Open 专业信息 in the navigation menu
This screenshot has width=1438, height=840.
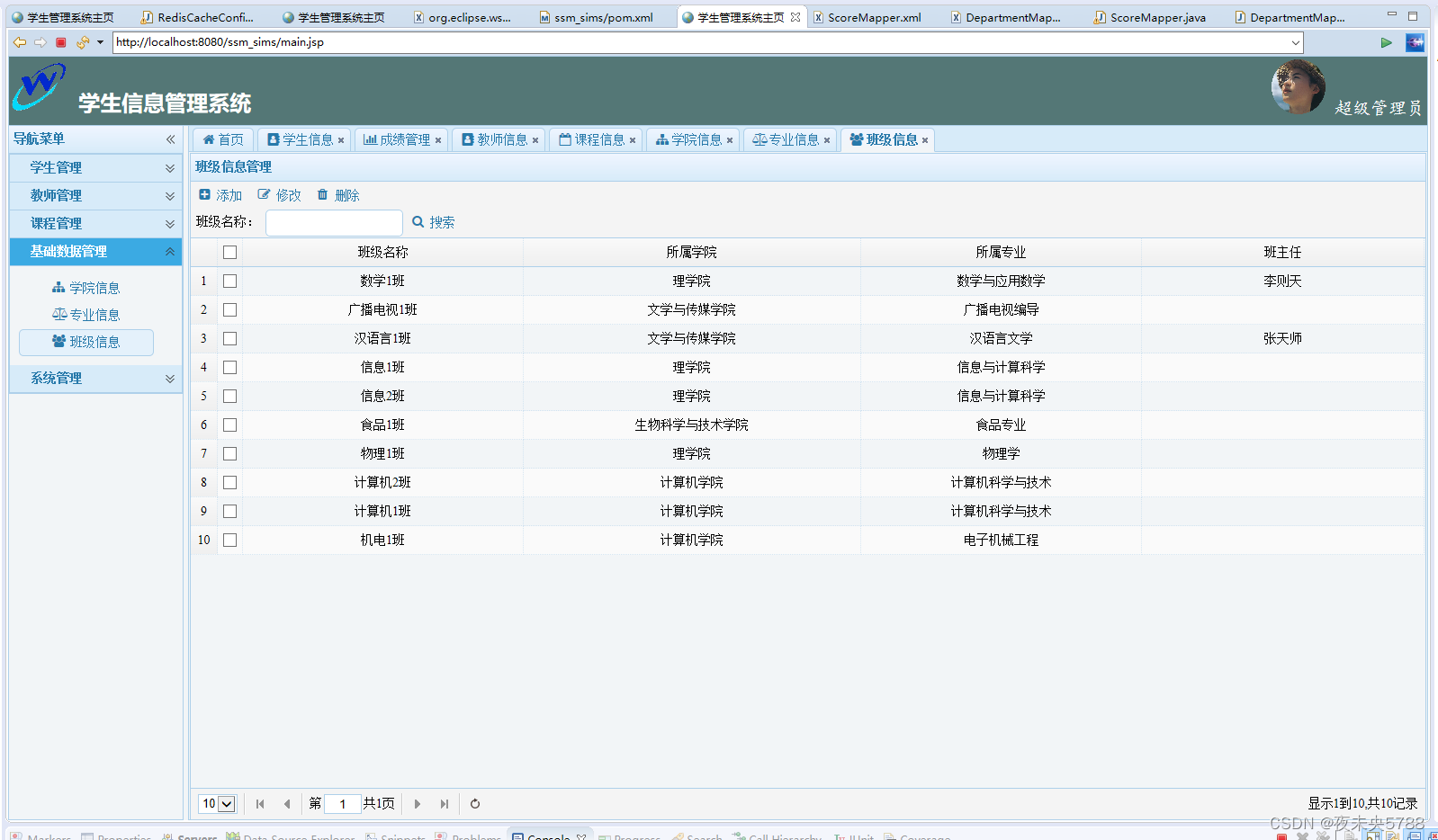click(85, 315)
